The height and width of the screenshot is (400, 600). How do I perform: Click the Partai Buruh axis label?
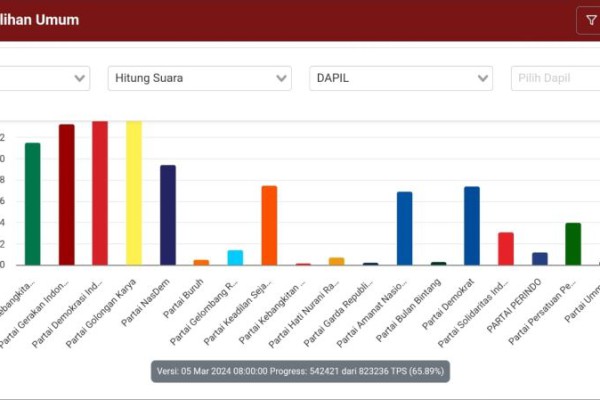coord(183,299)
